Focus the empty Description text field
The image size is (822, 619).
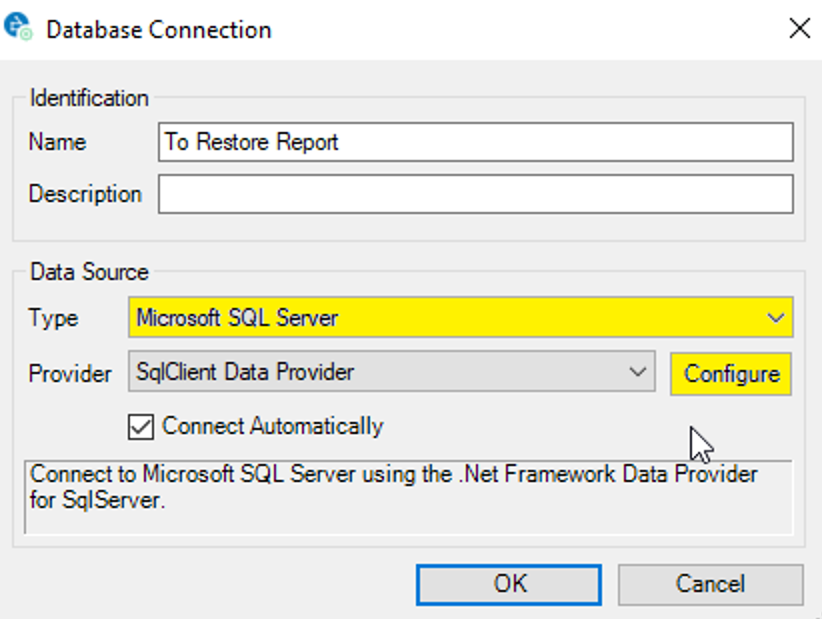(x=475, y=194)
